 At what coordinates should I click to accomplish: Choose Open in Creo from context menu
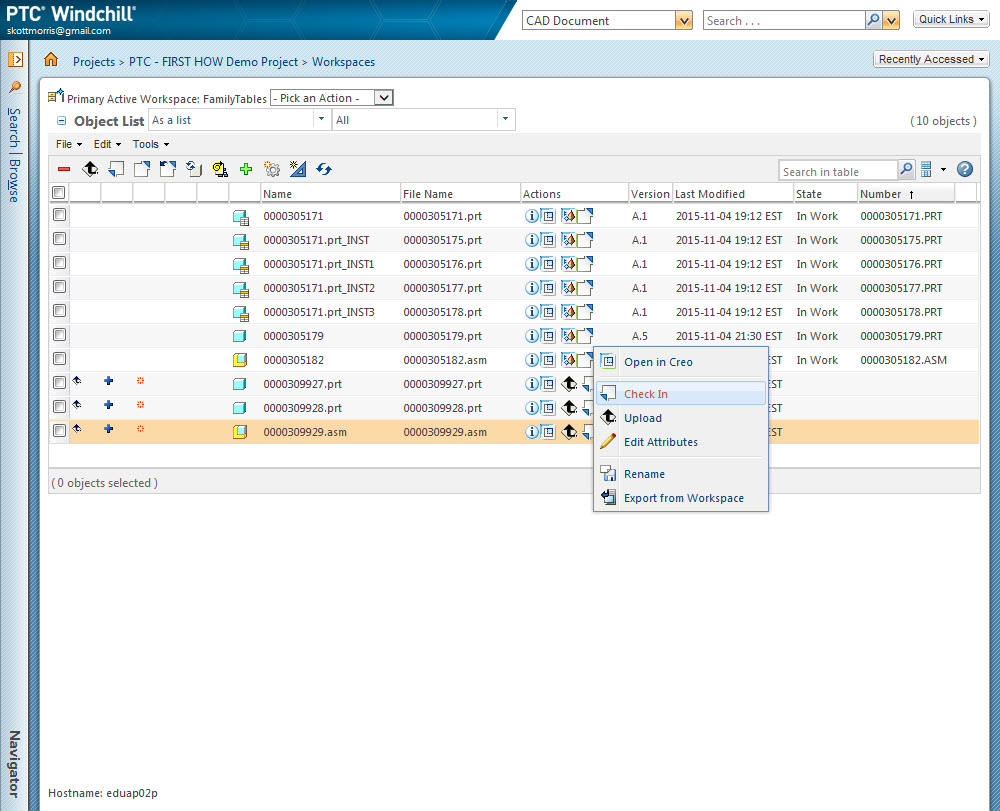(x=680, y=362)
